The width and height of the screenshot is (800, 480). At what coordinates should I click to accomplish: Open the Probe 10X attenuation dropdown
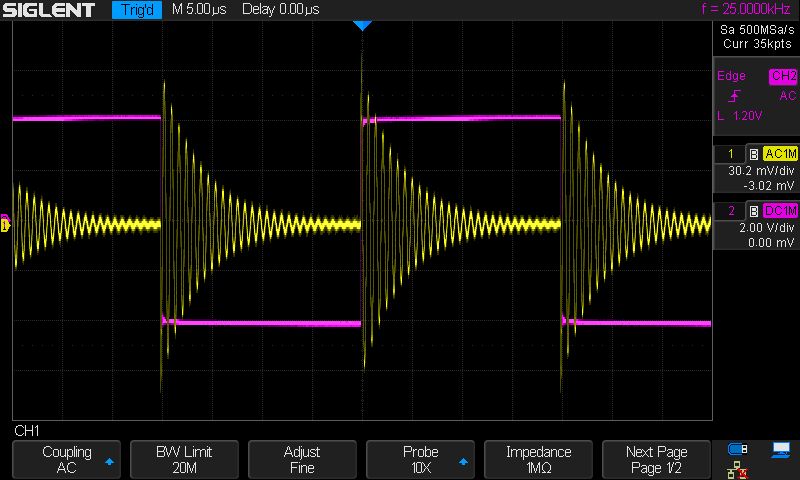click(x=420, y=460)
